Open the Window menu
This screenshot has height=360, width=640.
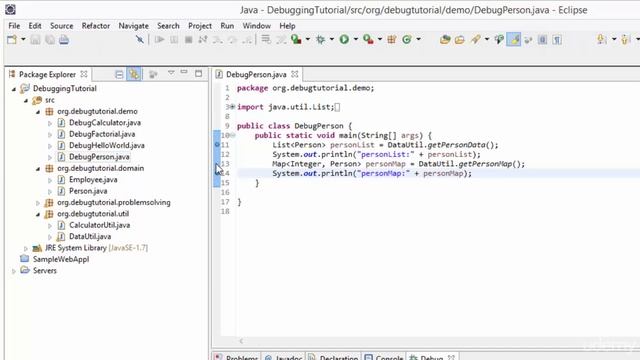click(257, 26)
